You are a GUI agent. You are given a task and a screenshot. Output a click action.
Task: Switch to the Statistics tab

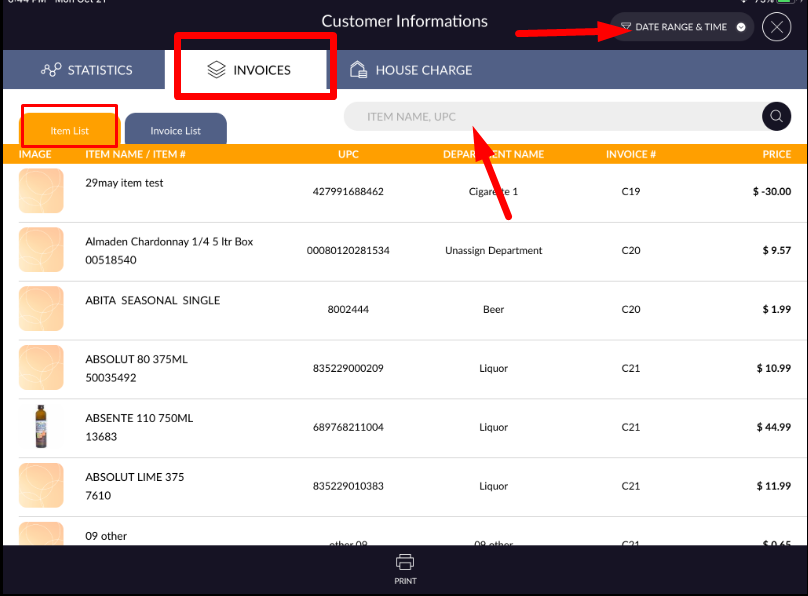tap(86, 70)
